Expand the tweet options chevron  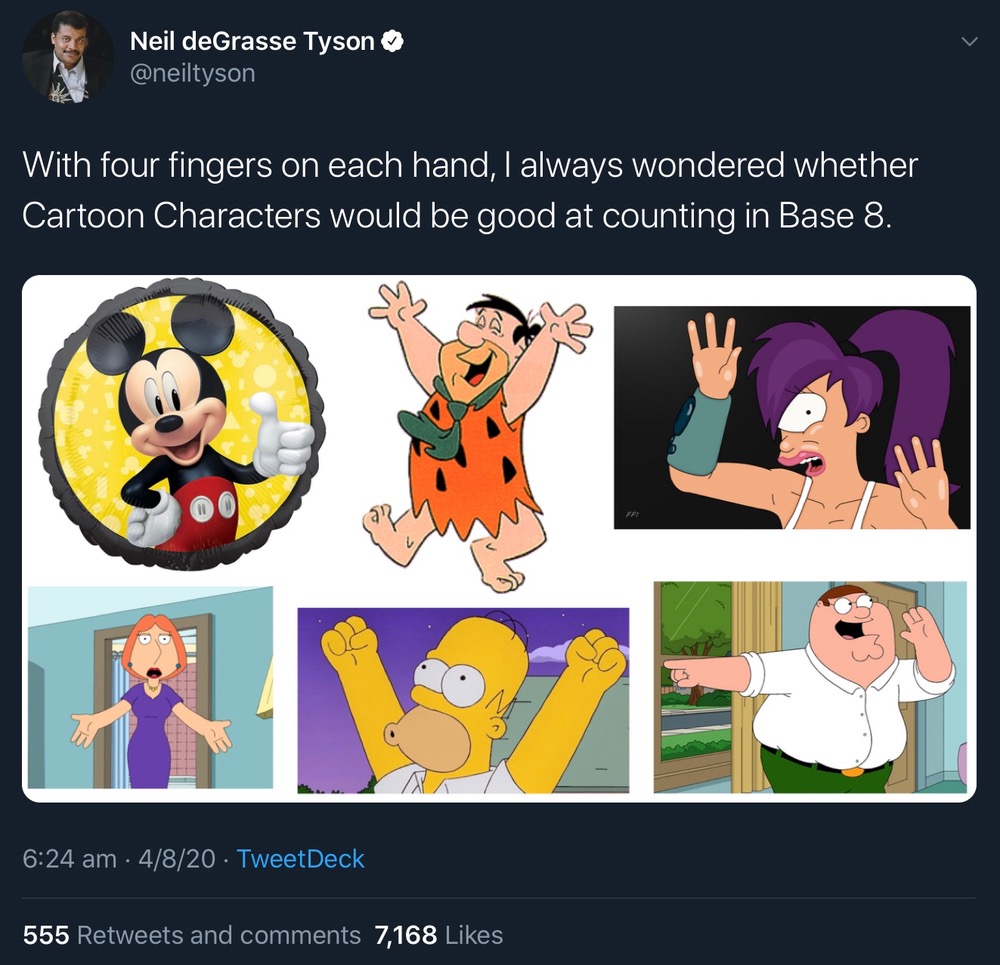click(x=967, y=42)
